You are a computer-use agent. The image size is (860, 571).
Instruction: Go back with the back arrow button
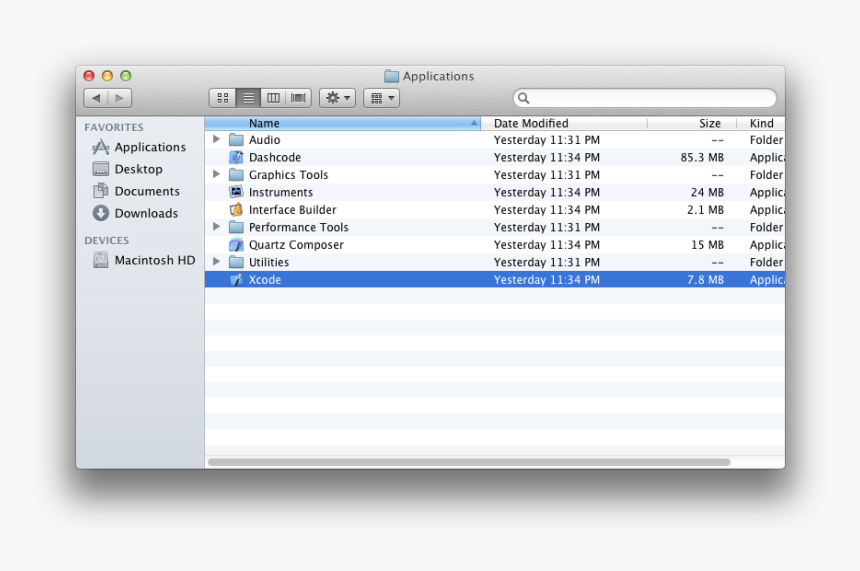tap(96, 98)
